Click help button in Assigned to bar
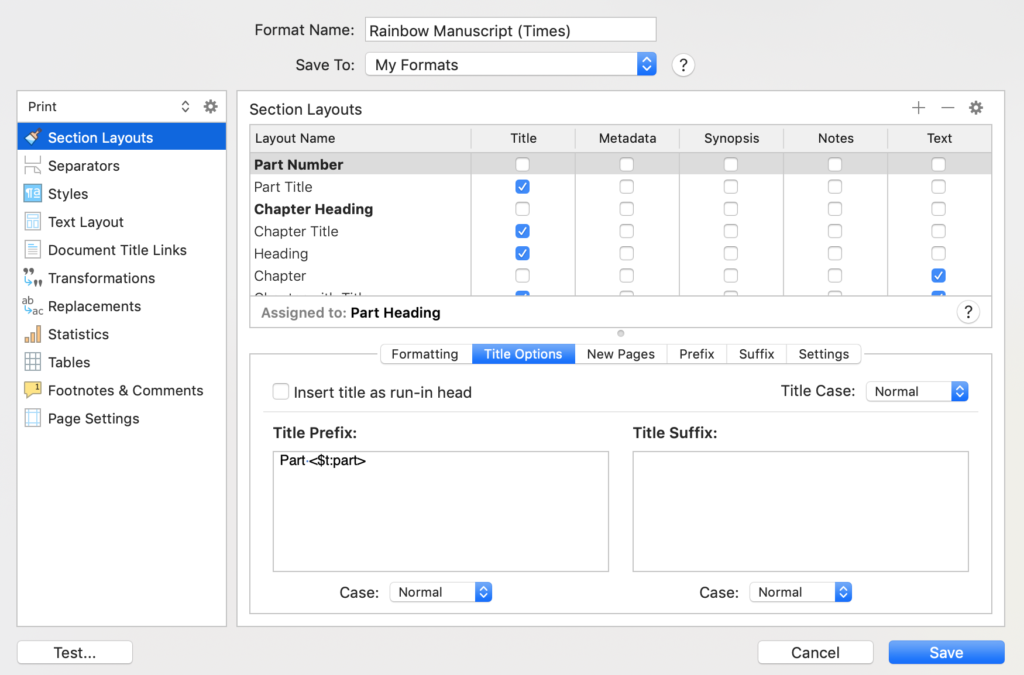Screen dimensions: 1024x675 (x=968, y=312)
